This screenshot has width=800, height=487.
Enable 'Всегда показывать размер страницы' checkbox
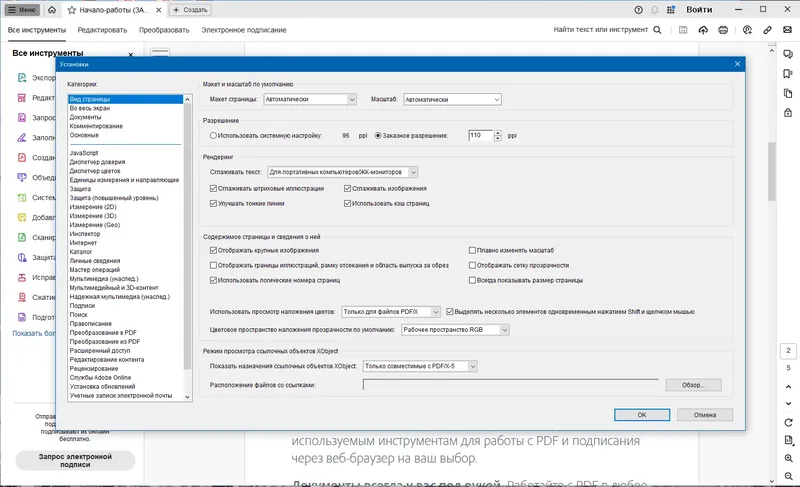[x=472, y=280]
